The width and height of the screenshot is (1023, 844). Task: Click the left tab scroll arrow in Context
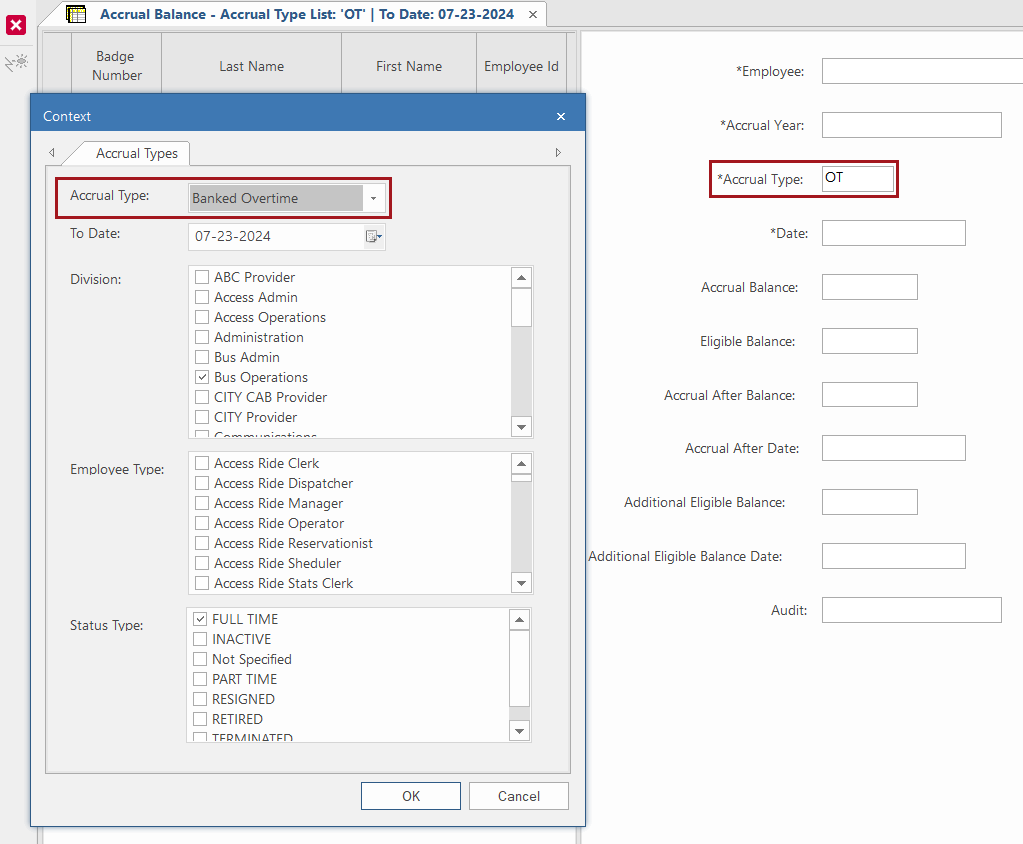pos(51,153)
